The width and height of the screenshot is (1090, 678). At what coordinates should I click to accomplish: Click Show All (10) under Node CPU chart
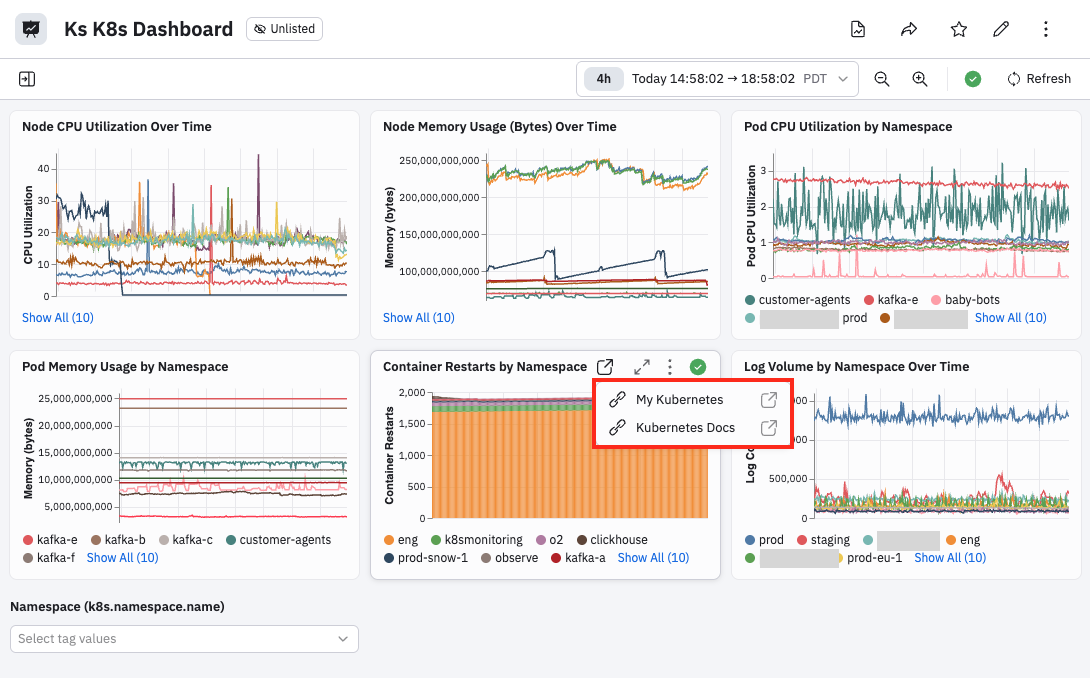(x=58, y=318)
